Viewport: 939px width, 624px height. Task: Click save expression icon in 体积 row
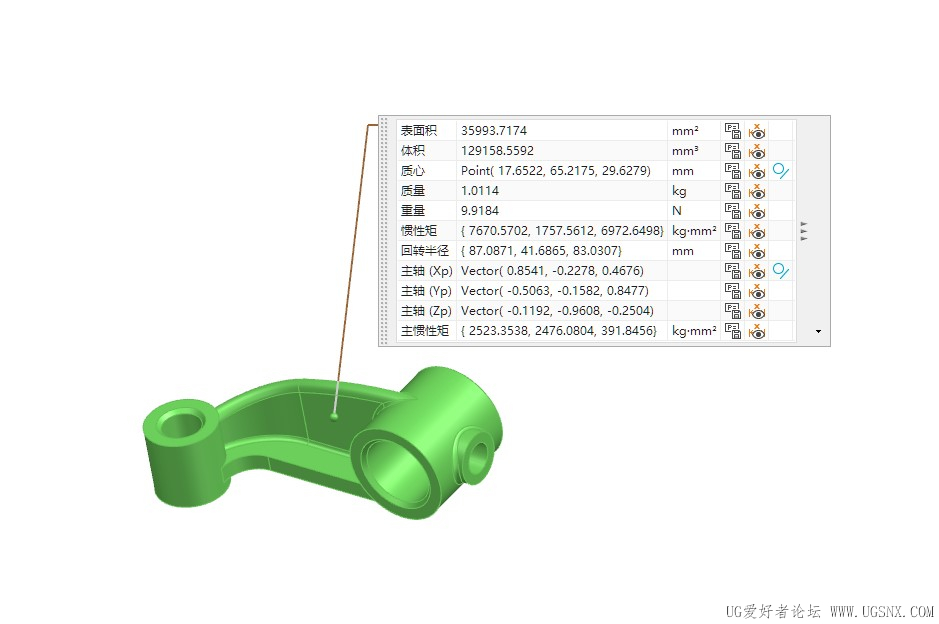pyautogui.click(x=732, y=150)
